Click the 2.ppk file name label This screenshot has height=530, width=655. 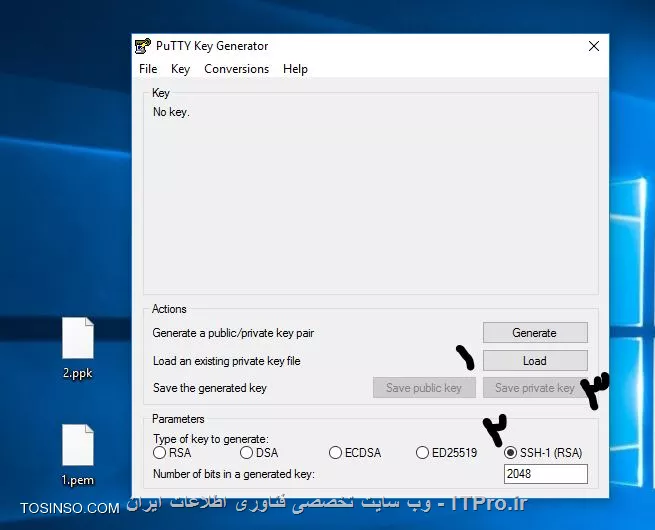pos(78,373)
